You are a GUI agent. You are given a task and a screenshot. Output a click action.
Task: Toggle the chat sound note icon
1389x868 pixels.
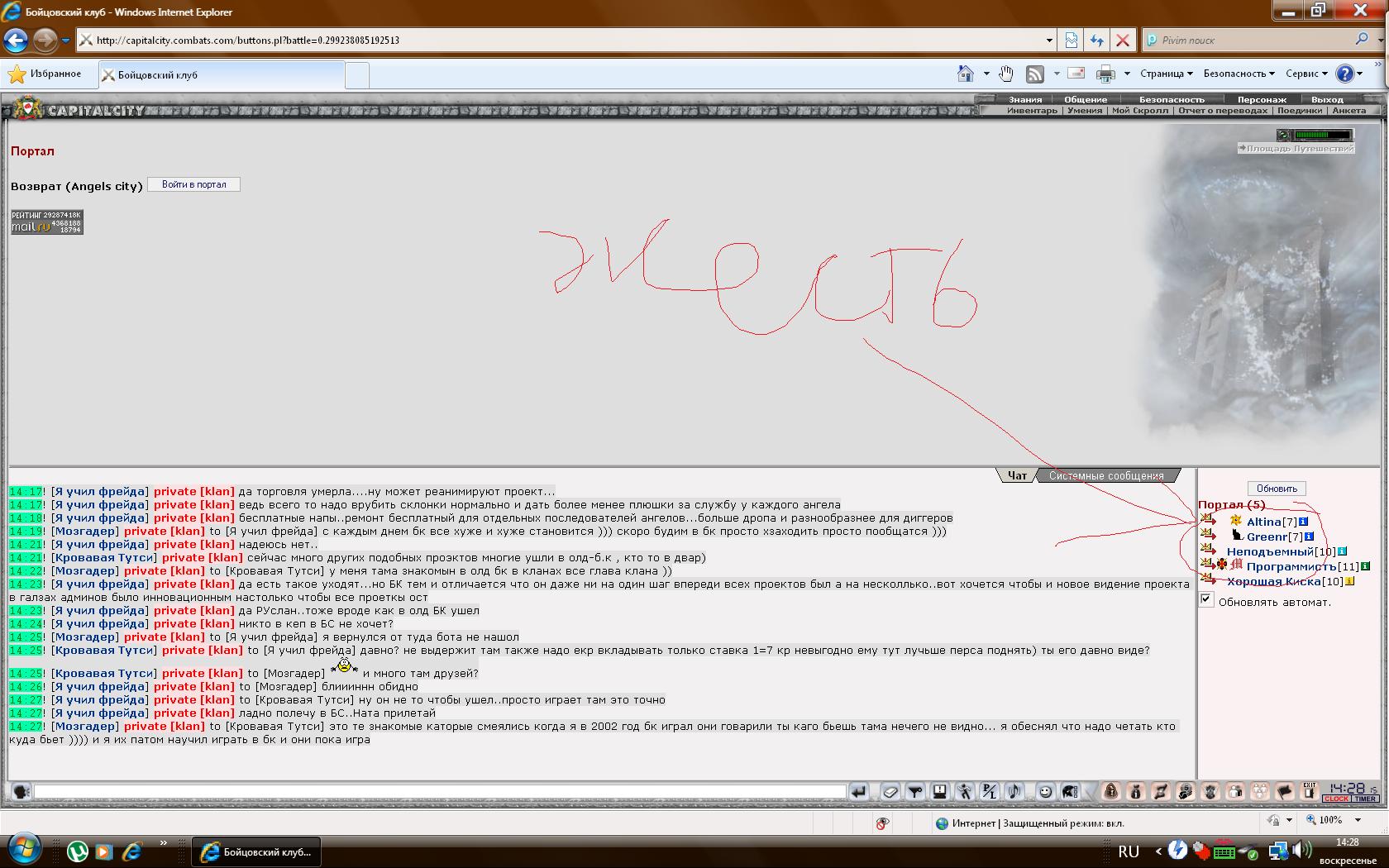[x=1014, y=792]
